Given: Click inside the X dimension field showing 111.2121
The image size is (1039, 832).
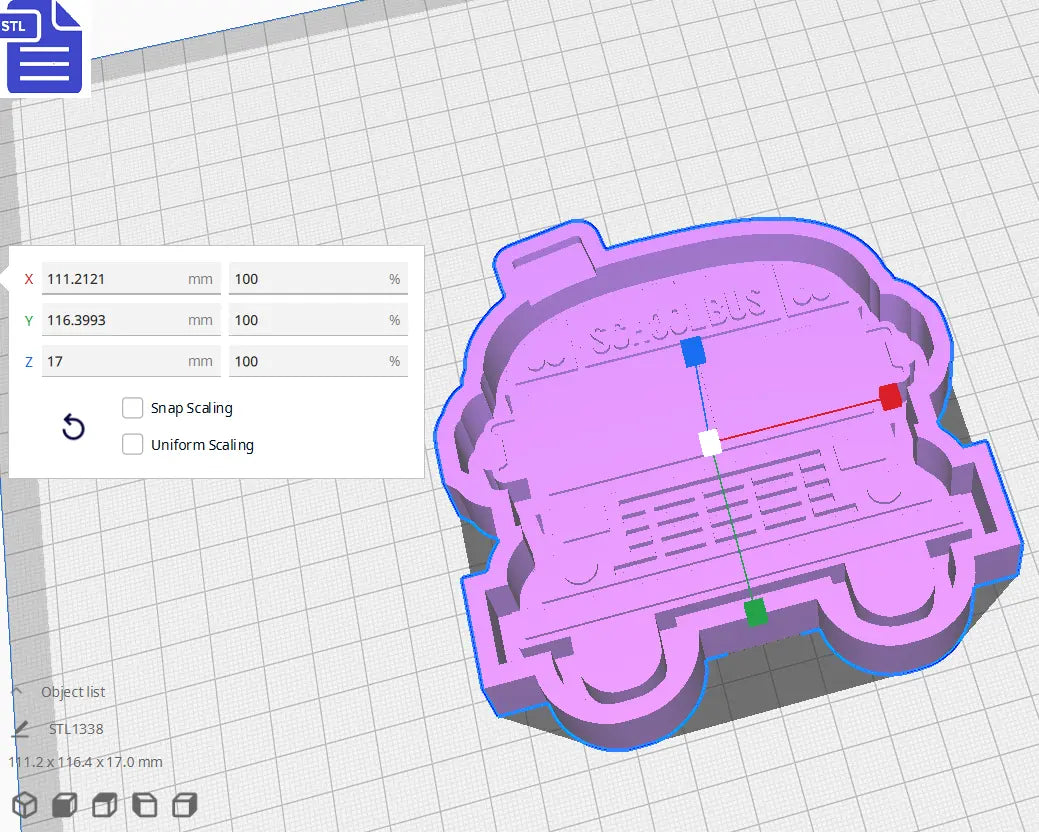Looking at the screenshot, I should click(130, 278).
